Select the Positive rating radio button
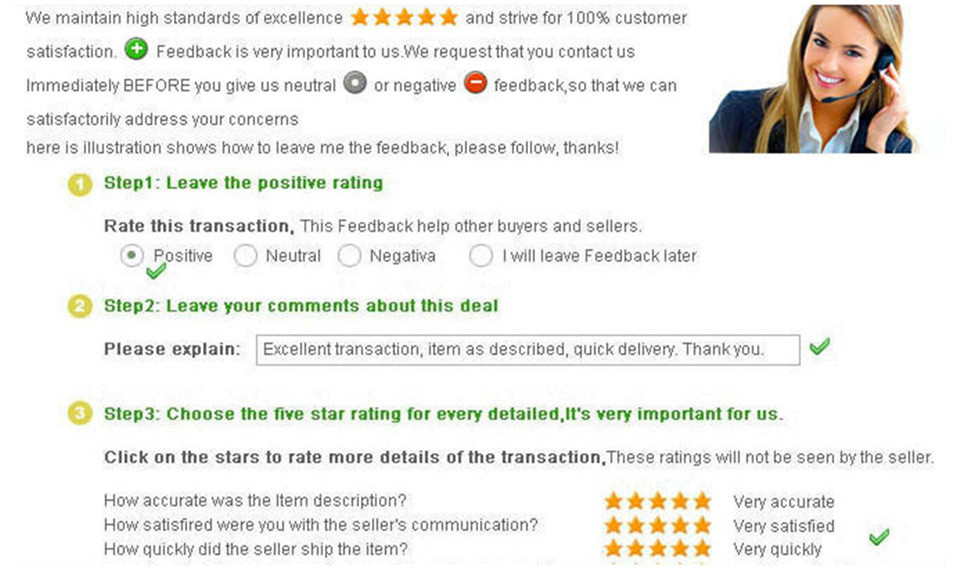 (132, 256)
